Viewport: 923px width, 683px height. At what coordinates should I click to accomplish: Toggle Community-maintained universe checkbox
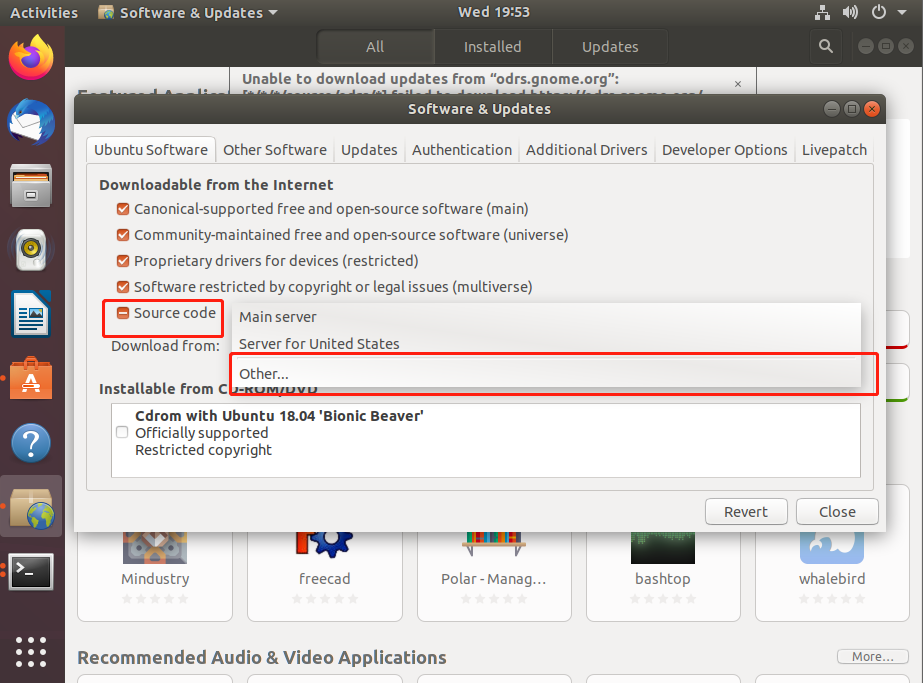[x=123, y=235]
